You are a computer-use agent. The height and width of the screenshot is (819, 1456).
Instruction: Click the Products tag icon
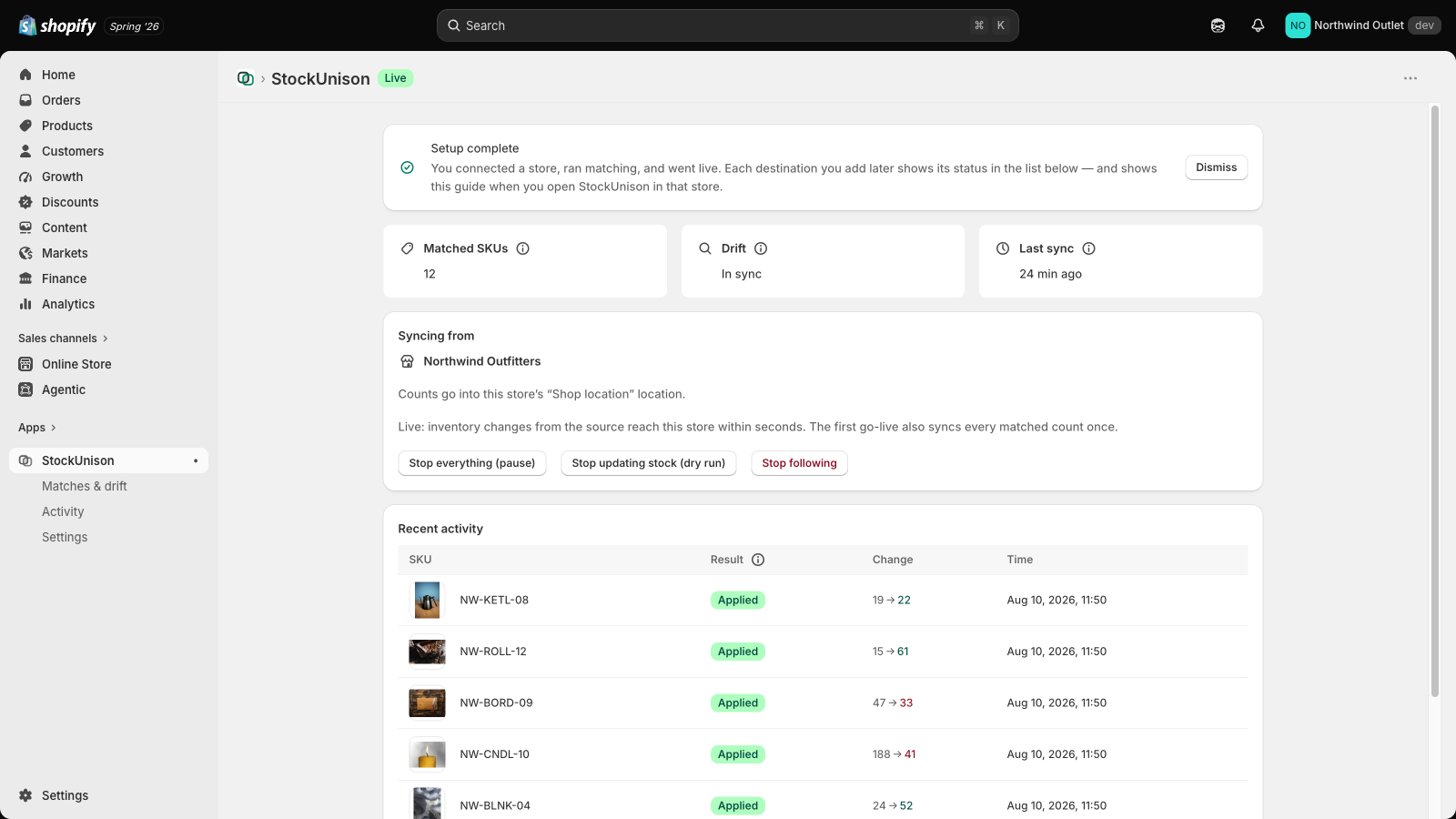(x=25, y=126)
